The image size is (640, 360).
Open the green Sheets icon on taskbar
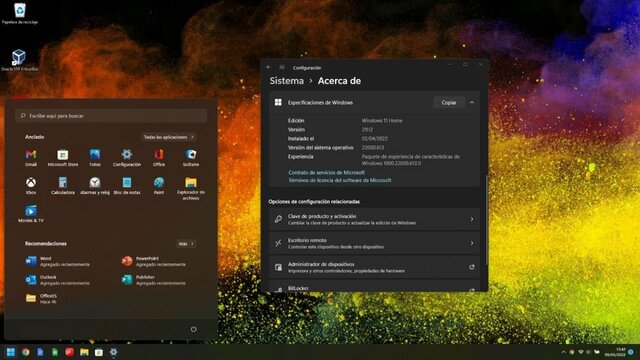pyautogui.click(x=55, y=352)
